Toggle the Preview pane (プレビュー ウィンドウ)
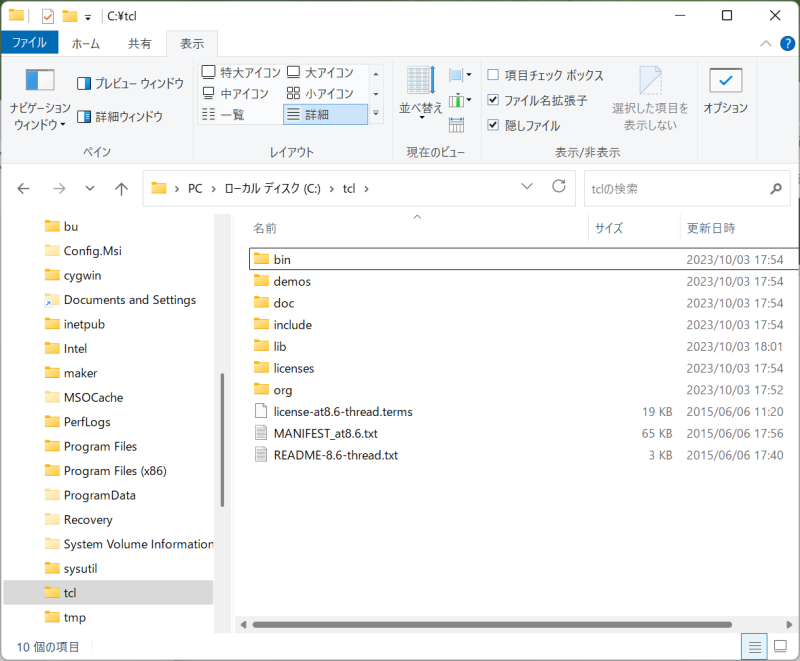Viewport: 800px width, 661px height. (130, 83)
